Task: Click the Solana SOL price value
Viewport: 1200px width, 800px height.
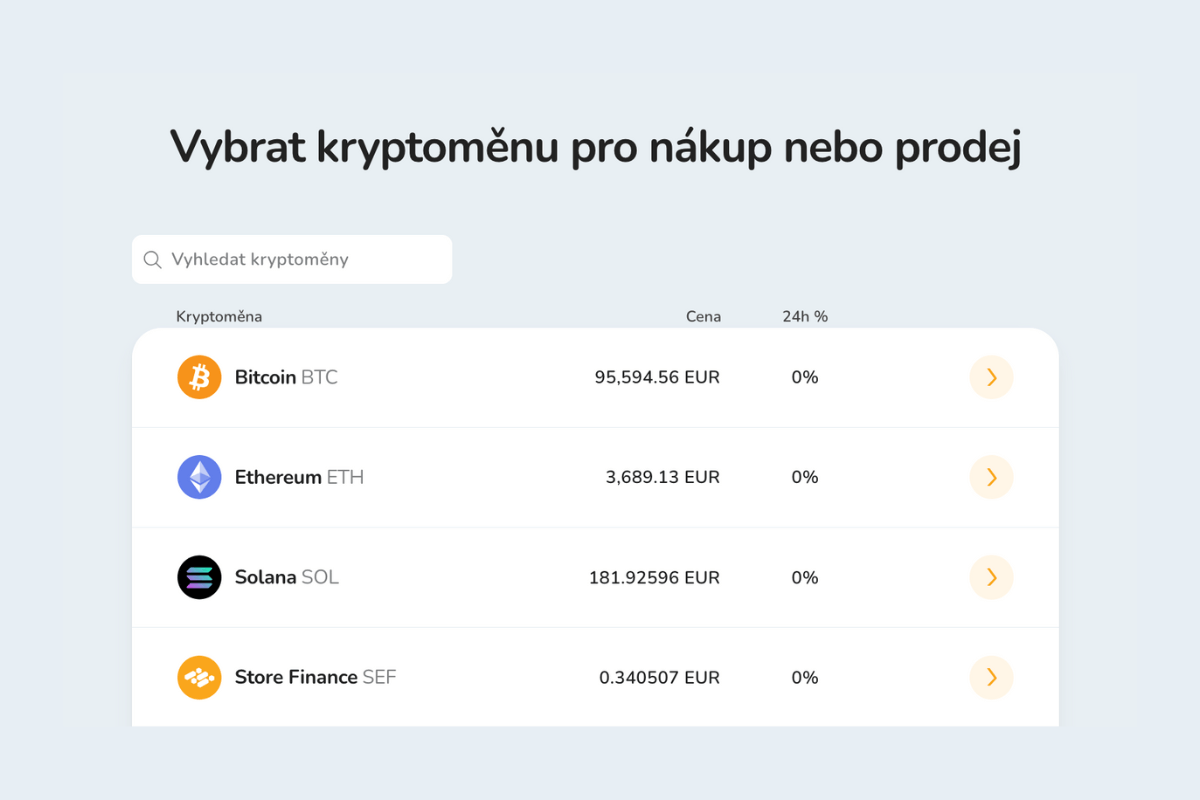Action: pyautogui.click(x=656, y=577)
